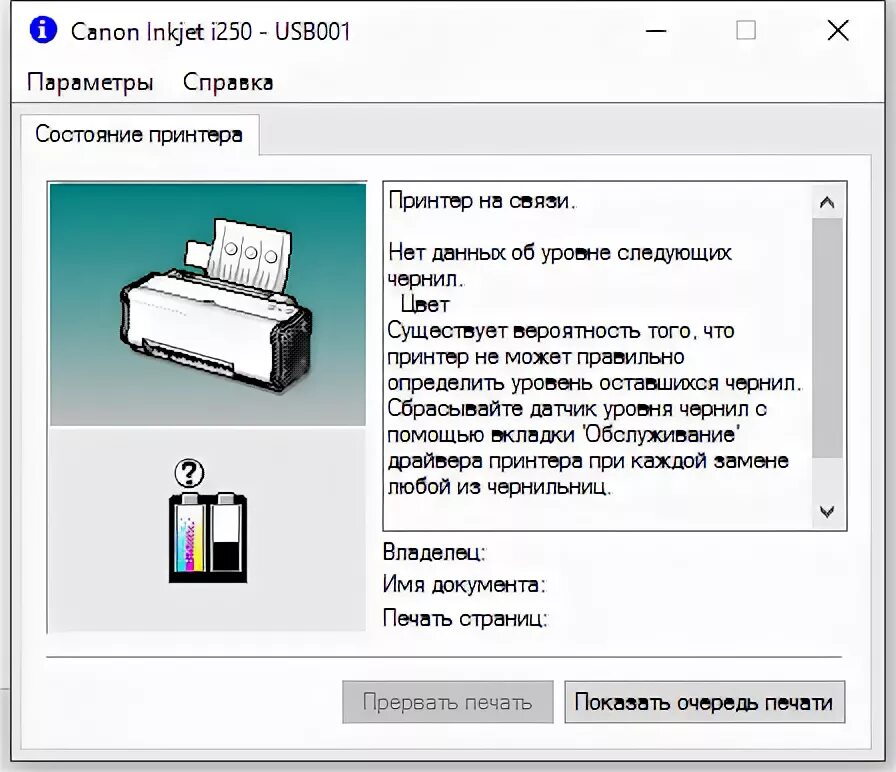
Task: Click the question mark ink warning icon
Action: (190, 473)
